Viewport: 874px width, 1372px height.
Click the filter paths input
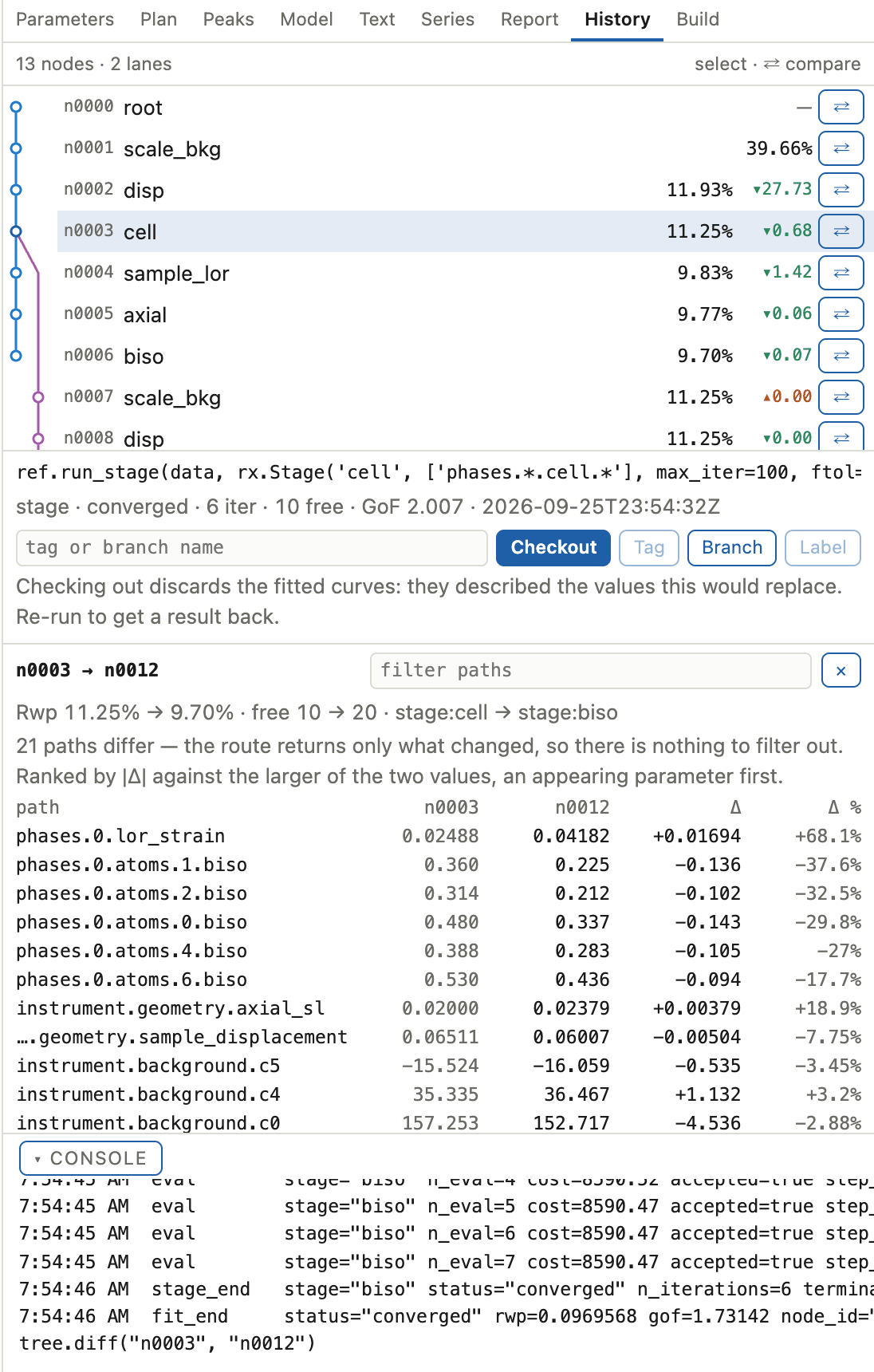[x=591, y=671]
